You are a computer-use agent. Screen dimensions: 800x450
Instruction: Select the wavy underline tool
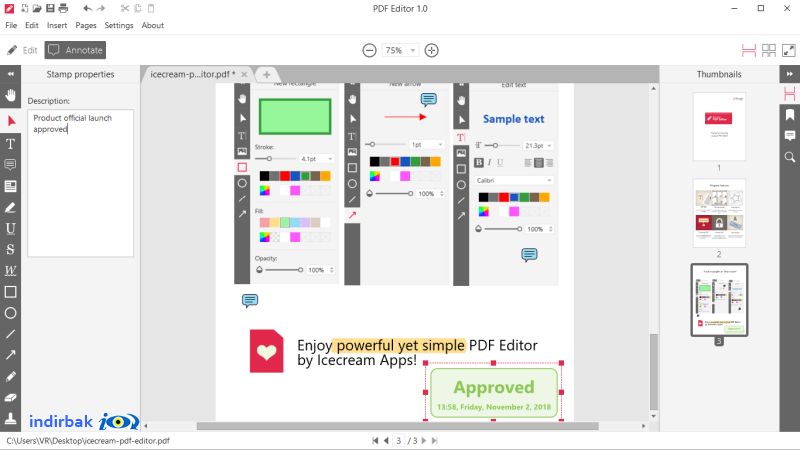coord(10,270)
